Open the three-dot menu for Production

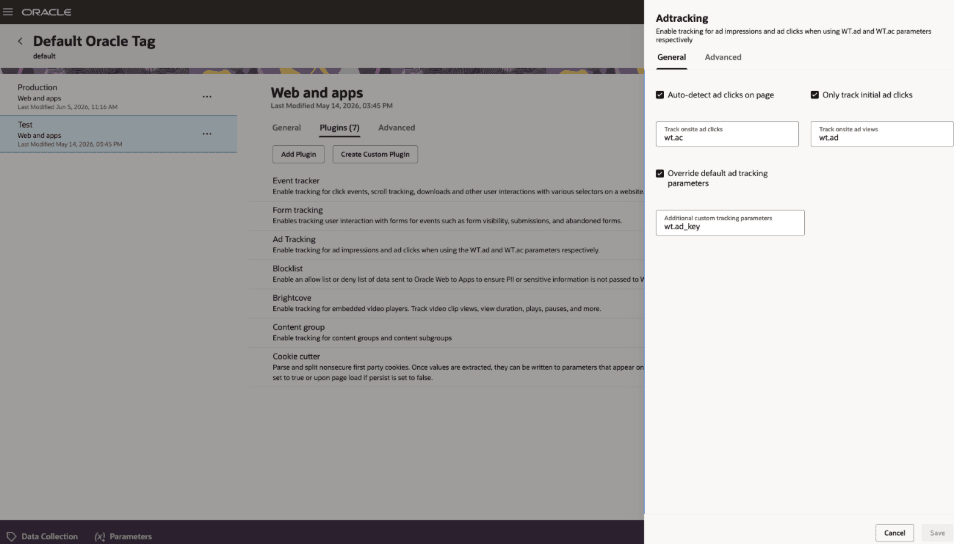pyautogui.click(x=207, y=97)
